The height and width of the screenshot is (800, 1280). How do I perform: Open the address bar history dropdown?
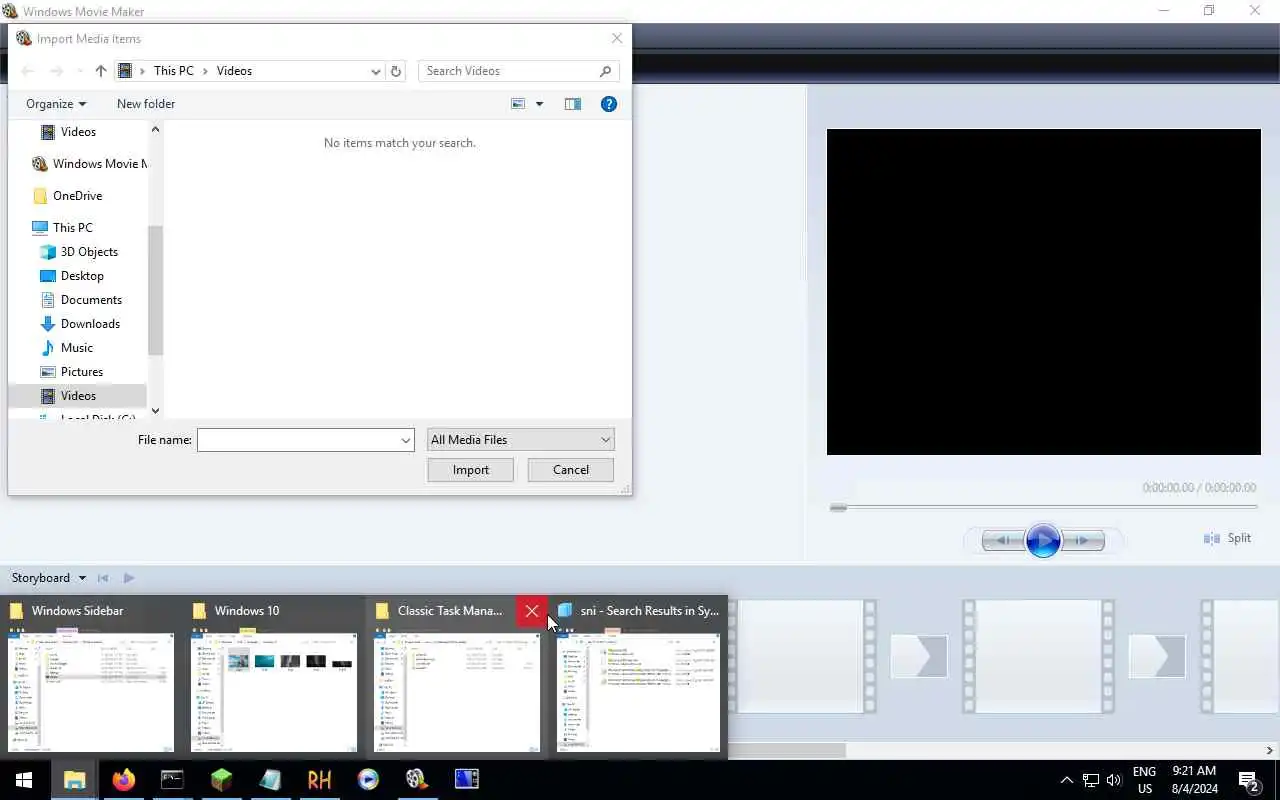(x=376, y=71)
